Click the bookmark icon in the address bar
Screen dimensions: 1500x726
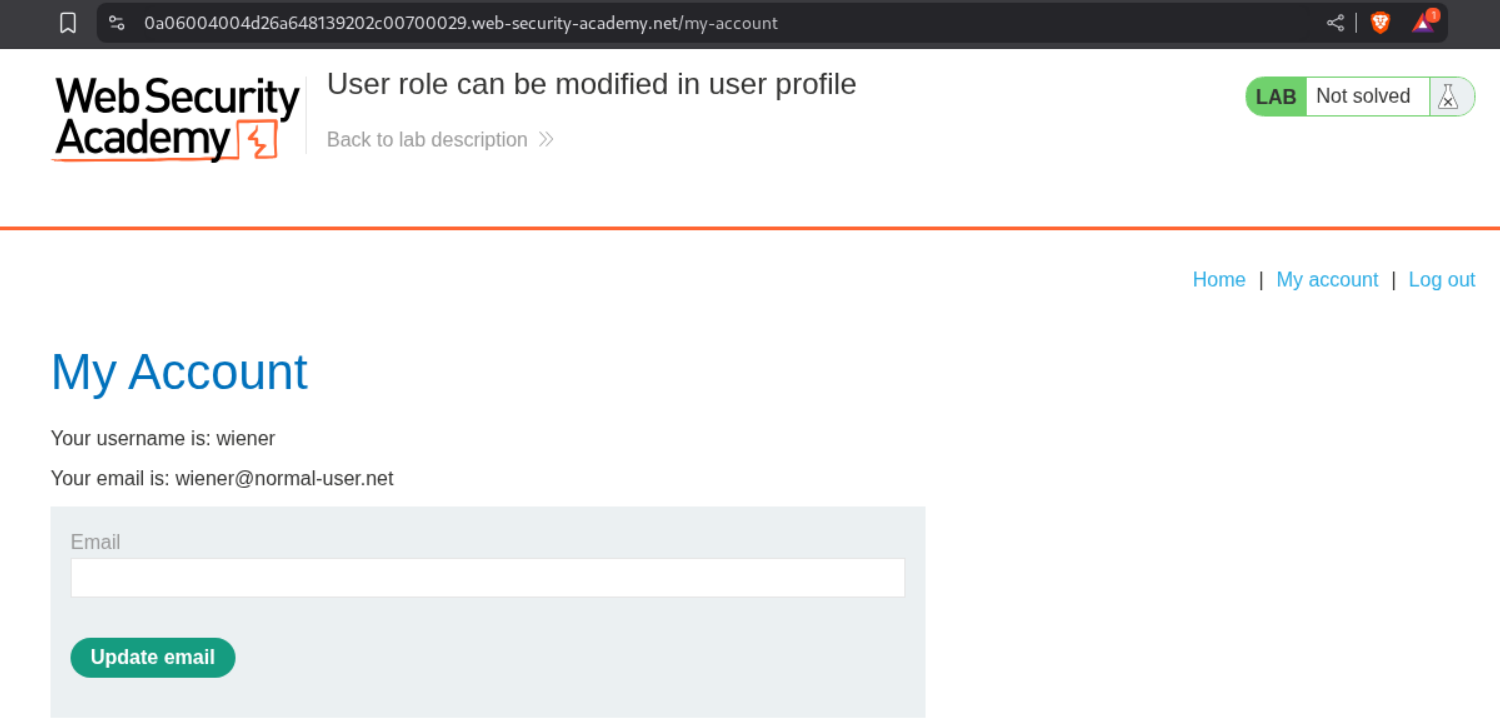click(x=68, y=23)
